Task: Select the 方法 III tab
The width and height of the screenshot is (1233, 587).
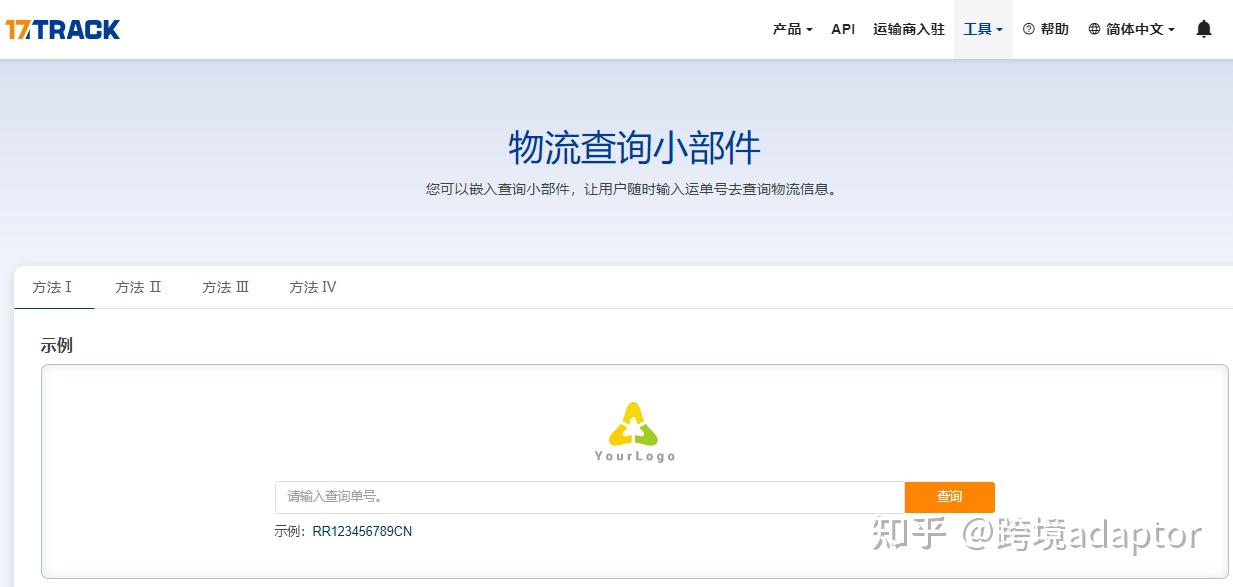Action: pos(225,287)
